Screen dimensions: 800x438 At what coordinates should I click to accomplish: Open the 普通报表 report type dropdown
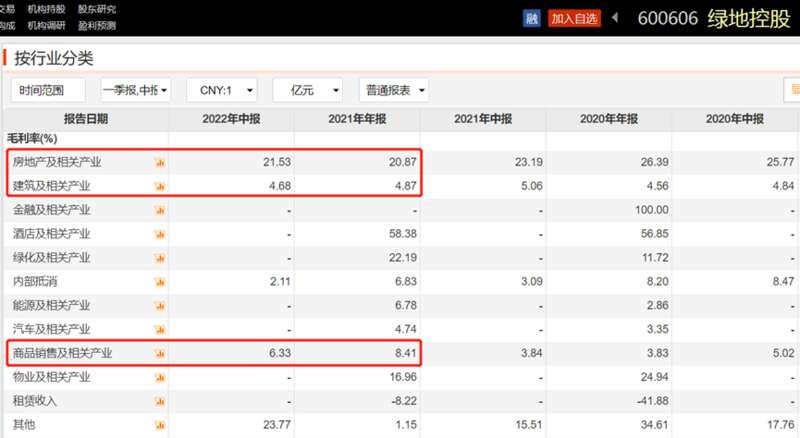(394, 90)
